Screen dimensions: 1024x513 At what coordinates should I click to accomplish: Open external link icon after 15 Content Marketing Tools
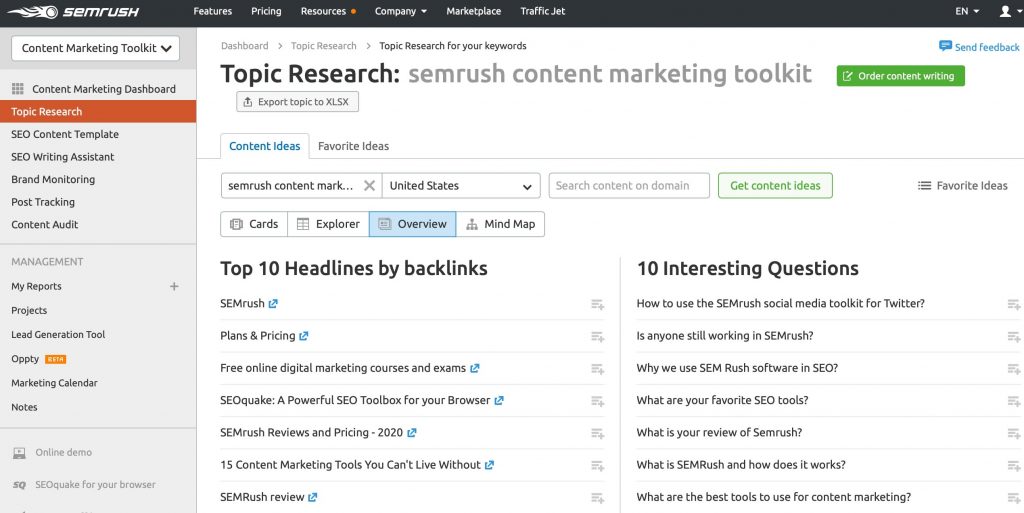[x=489, y=465]
